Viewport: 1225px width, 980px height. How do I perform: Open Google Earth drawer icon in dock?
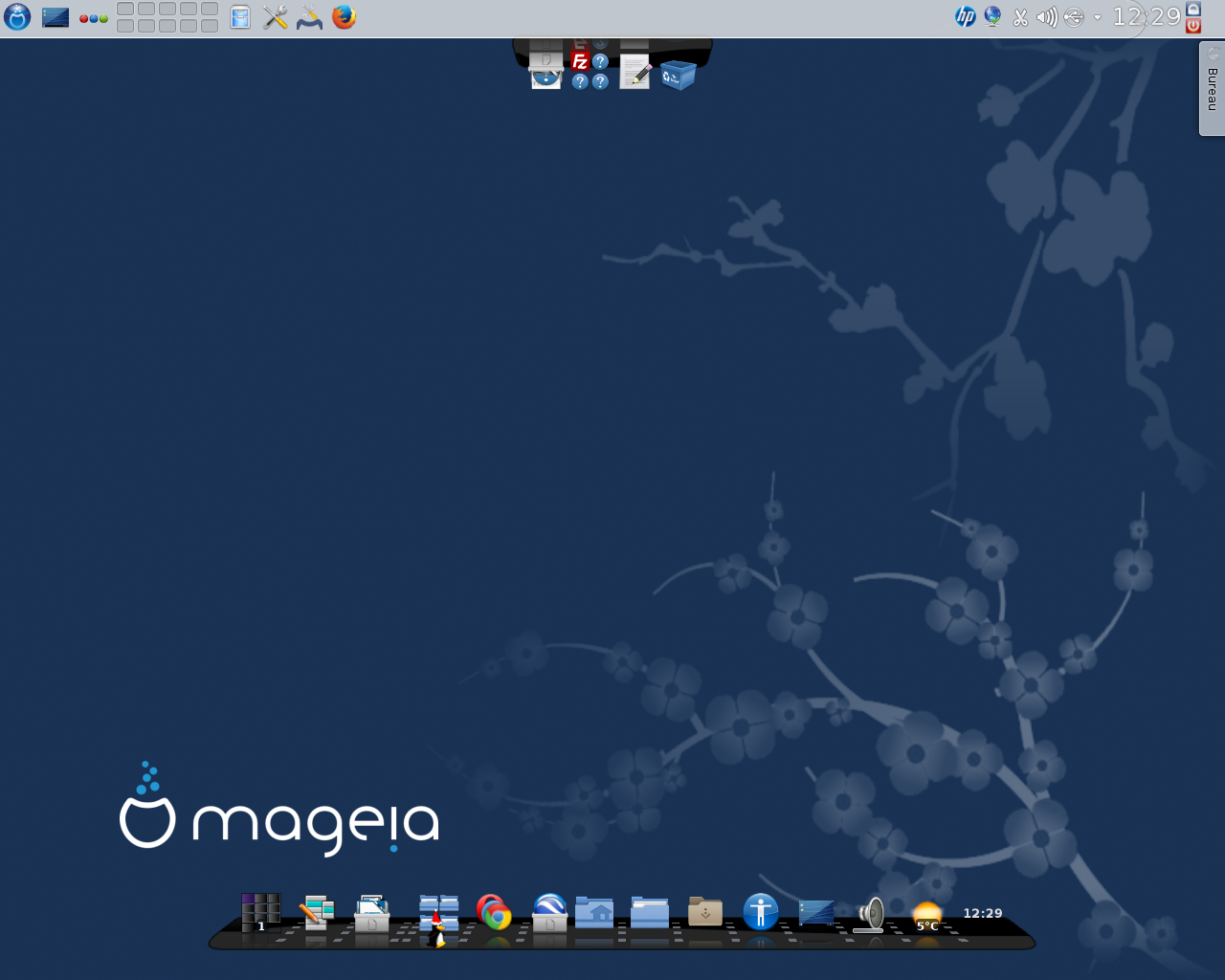click(550, 913)
